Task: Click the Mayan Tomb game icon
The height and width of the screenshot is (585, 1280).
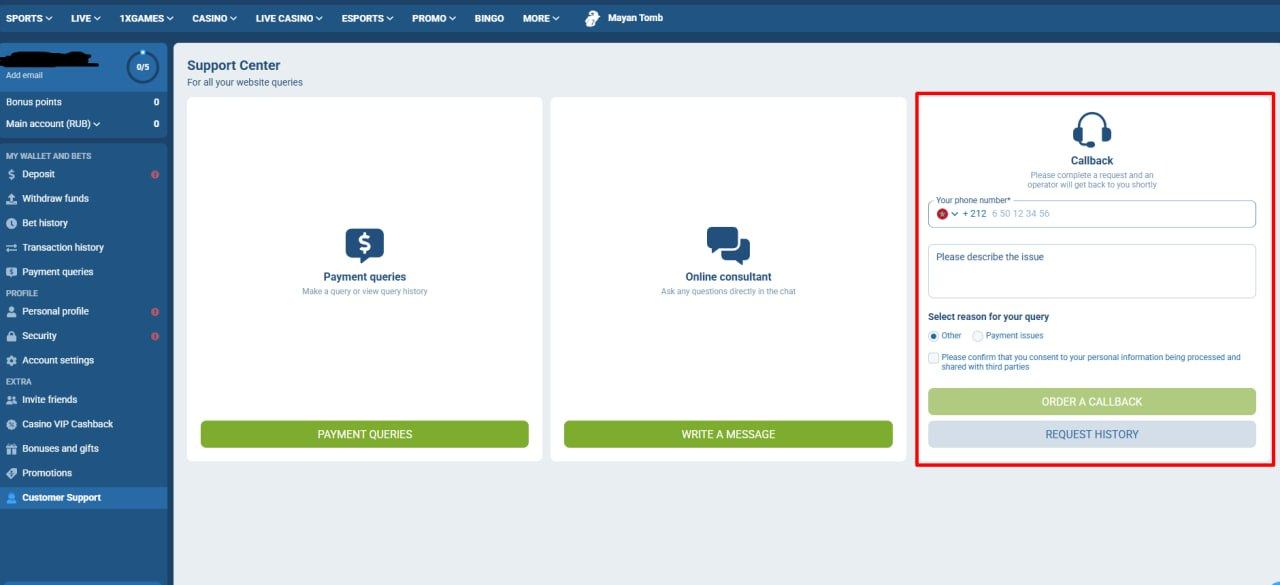Action: point(592,18)
